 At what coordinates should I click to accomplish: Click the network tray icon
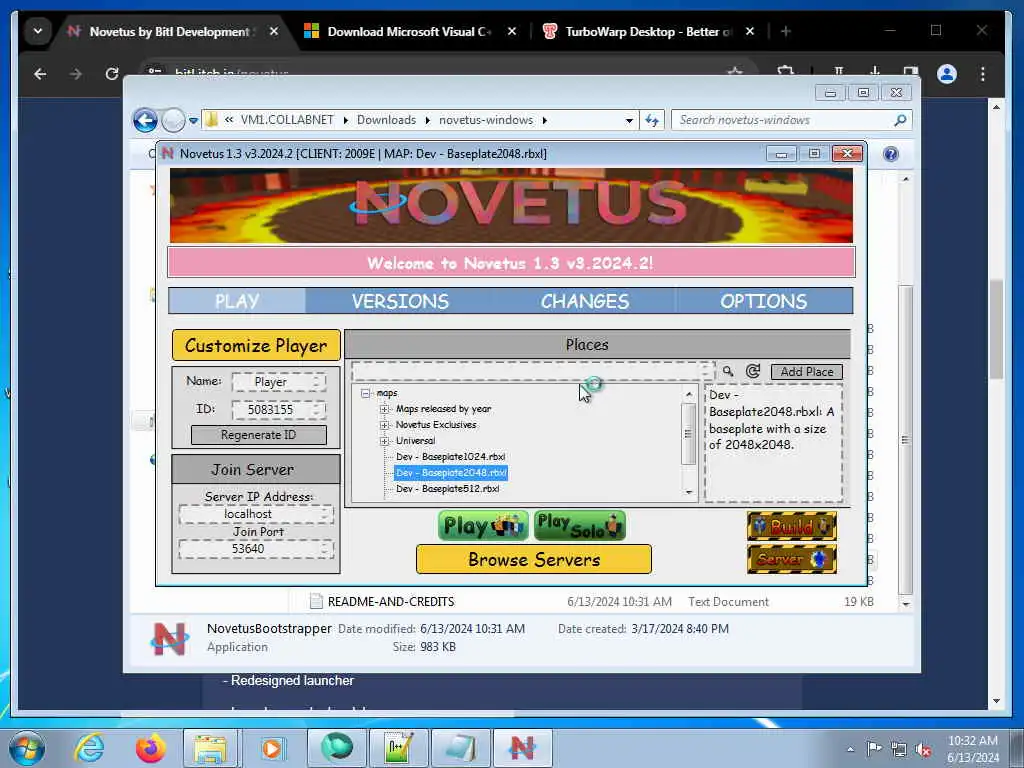click(899, 750)
